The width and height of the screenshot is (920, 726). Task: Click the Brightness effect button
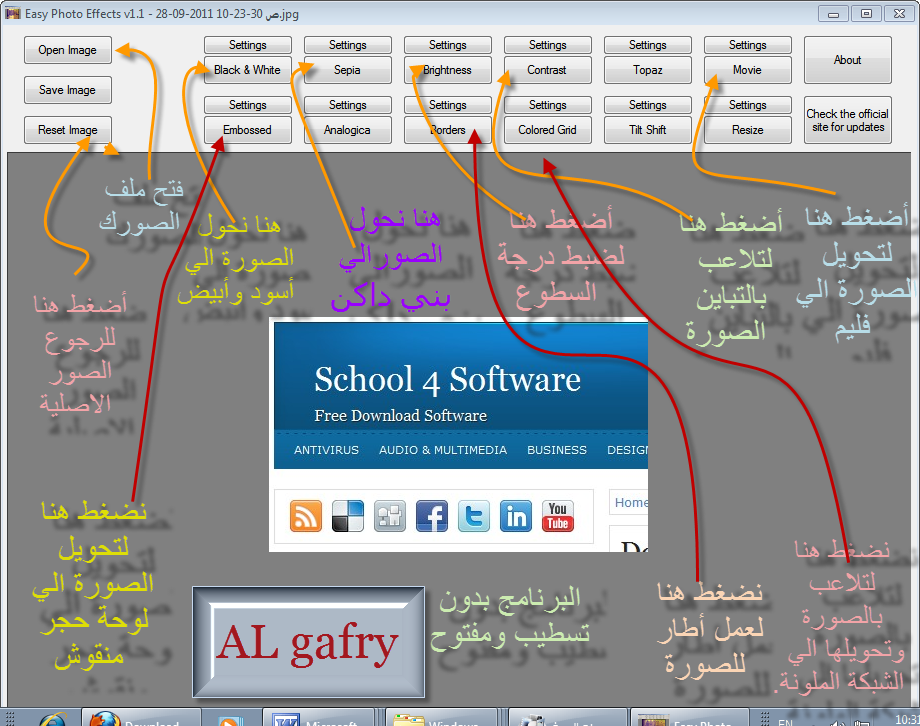tap(448, 70)
